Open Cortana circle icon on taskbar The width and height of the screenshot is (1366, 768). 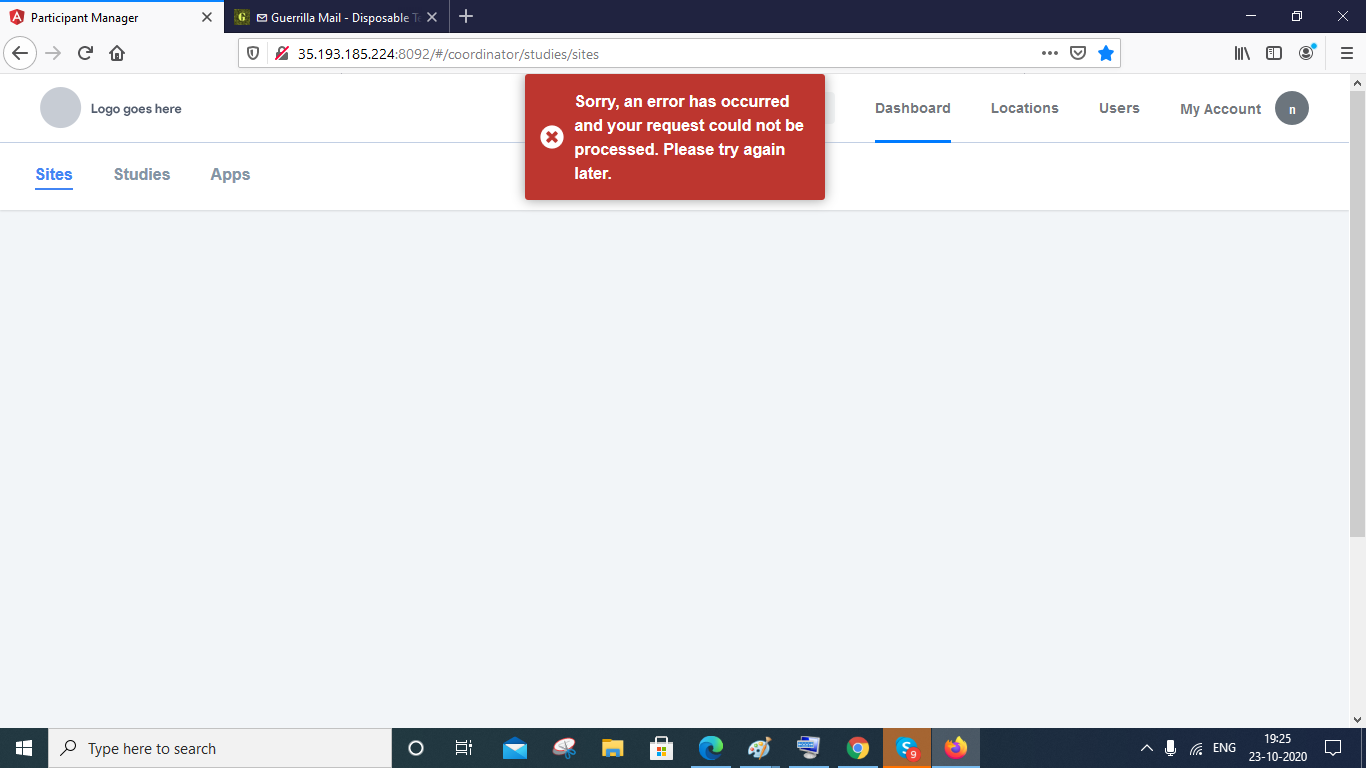pyautogui.click(x=417, y=748)
